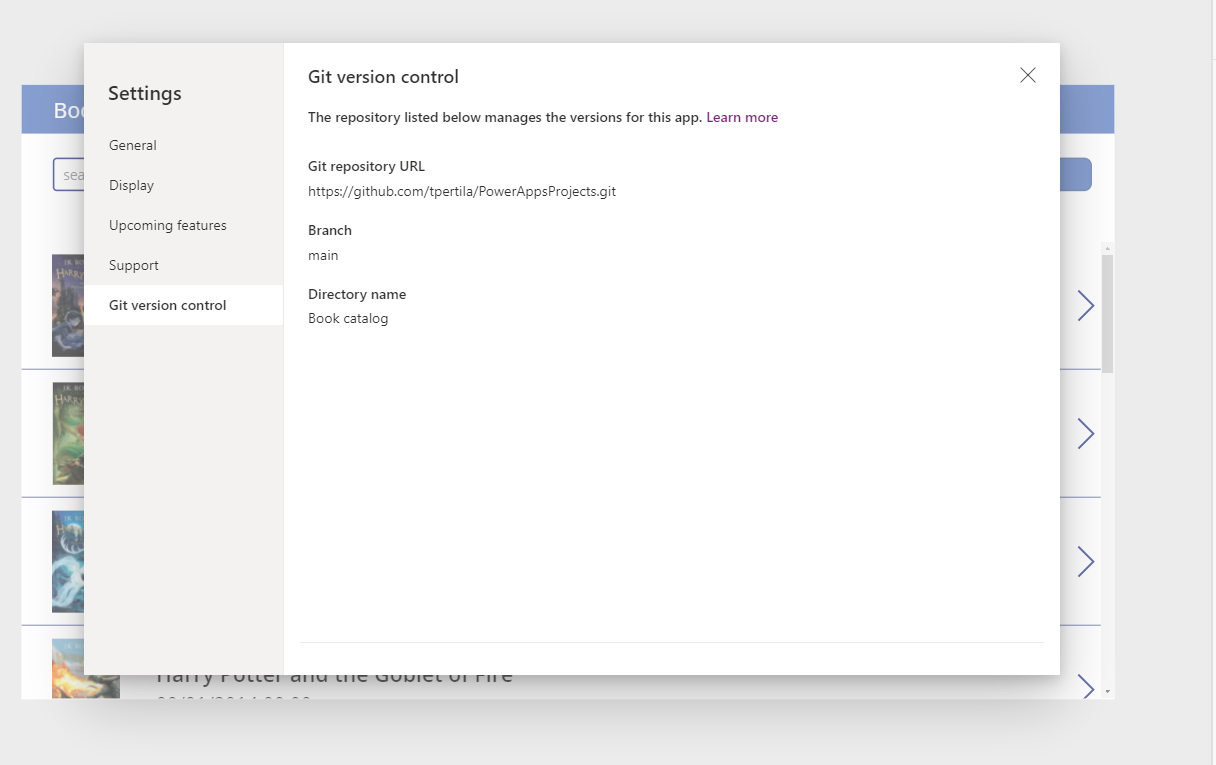Switch to the Display settings tab
1216x765 pixels.
point(131,185)
